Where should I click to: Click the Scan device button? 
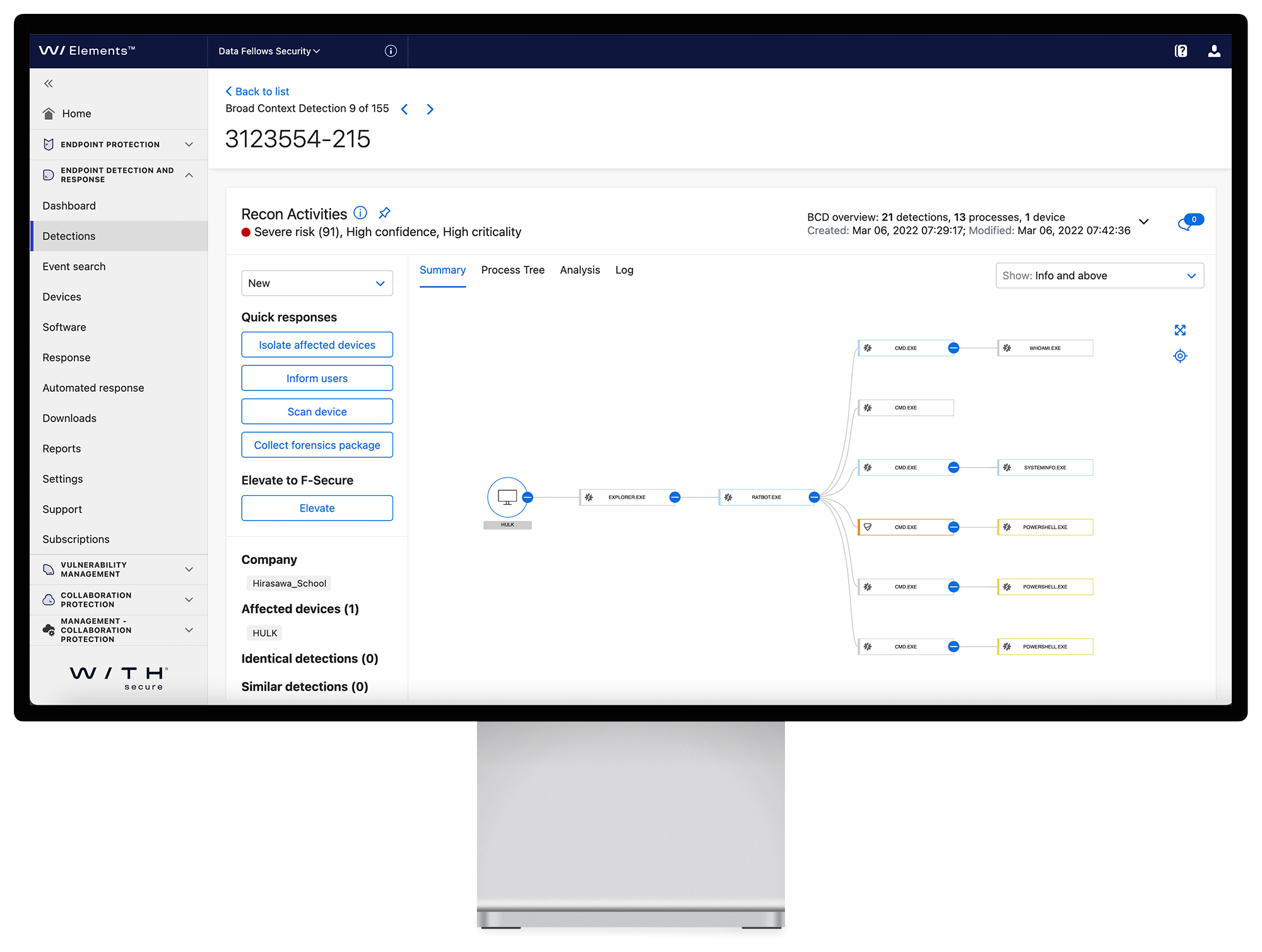coord(317,412)
